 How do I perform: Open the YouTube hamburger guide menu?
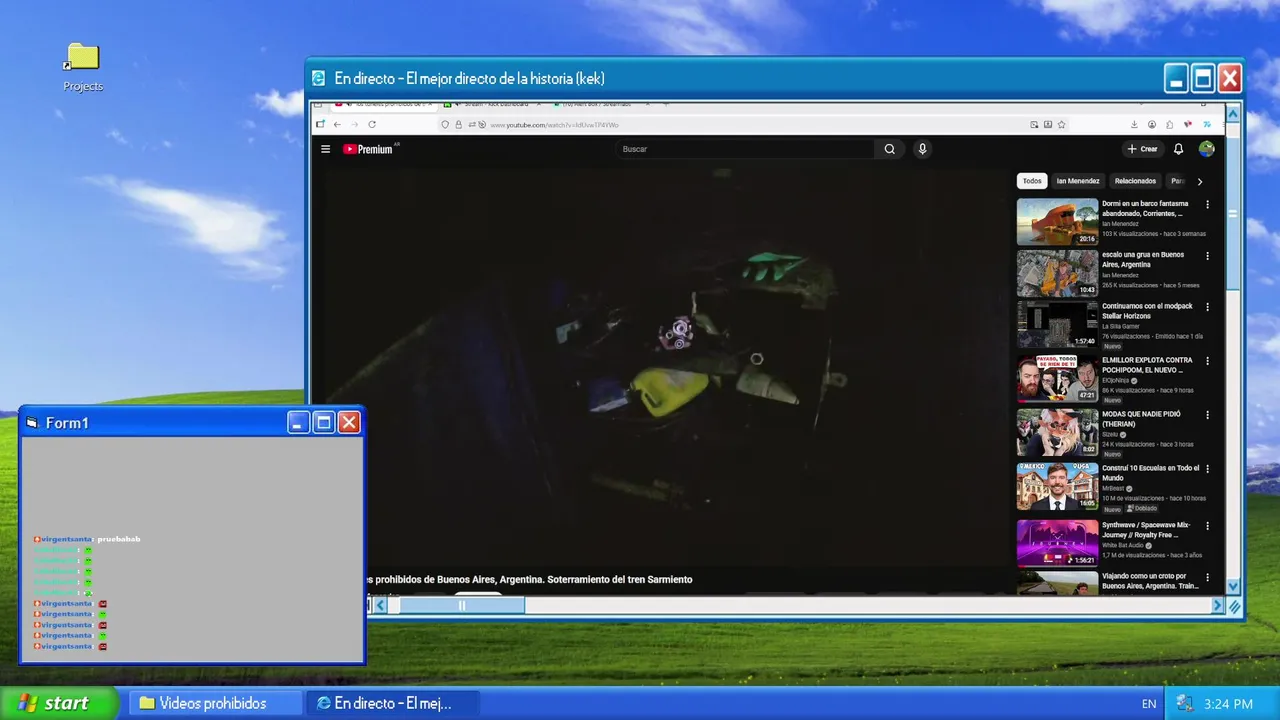[325, 149]
